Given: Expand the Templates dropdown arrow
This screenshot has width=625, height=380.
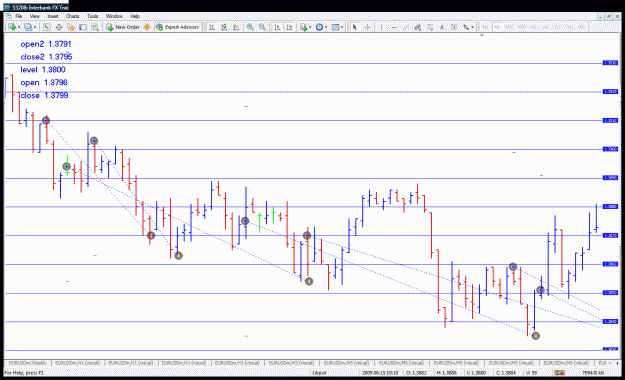Looking at the screenshot, I should (x=342, y=27).
